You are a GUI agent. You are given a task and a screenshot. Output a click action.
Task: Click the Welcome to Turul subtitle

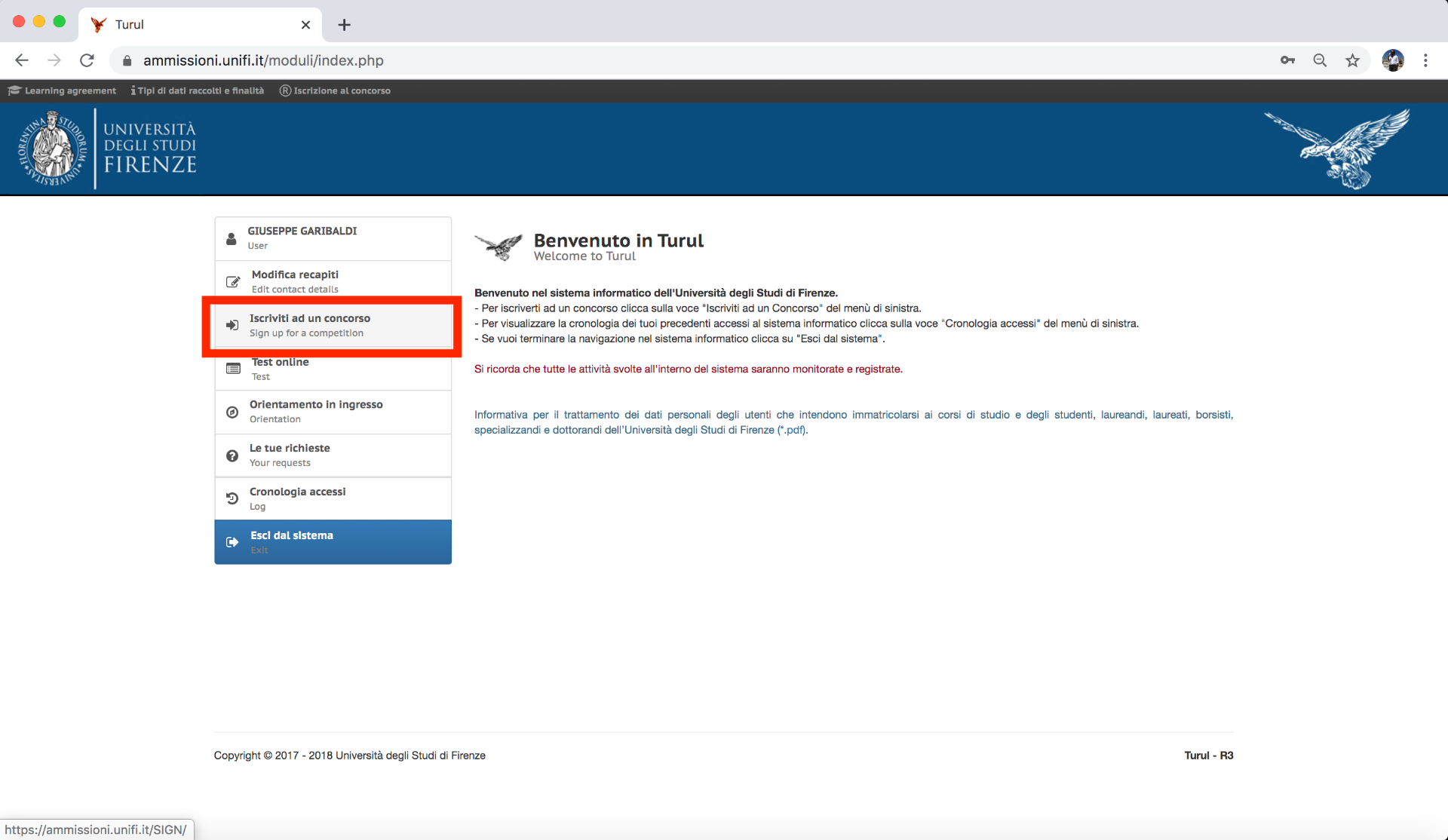click(584, 256)
